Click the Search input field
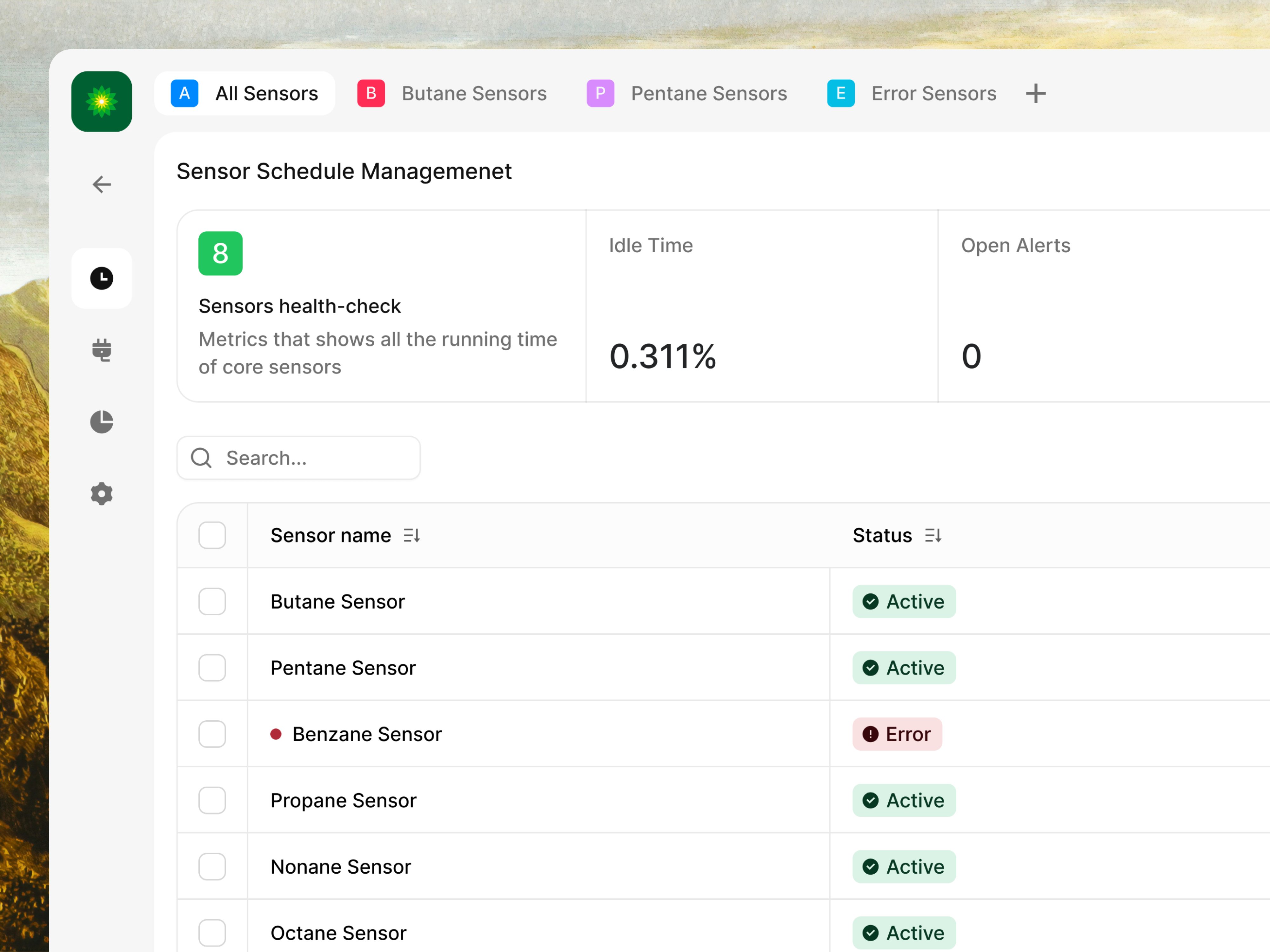1270x952 pixels. coord(298,458)
